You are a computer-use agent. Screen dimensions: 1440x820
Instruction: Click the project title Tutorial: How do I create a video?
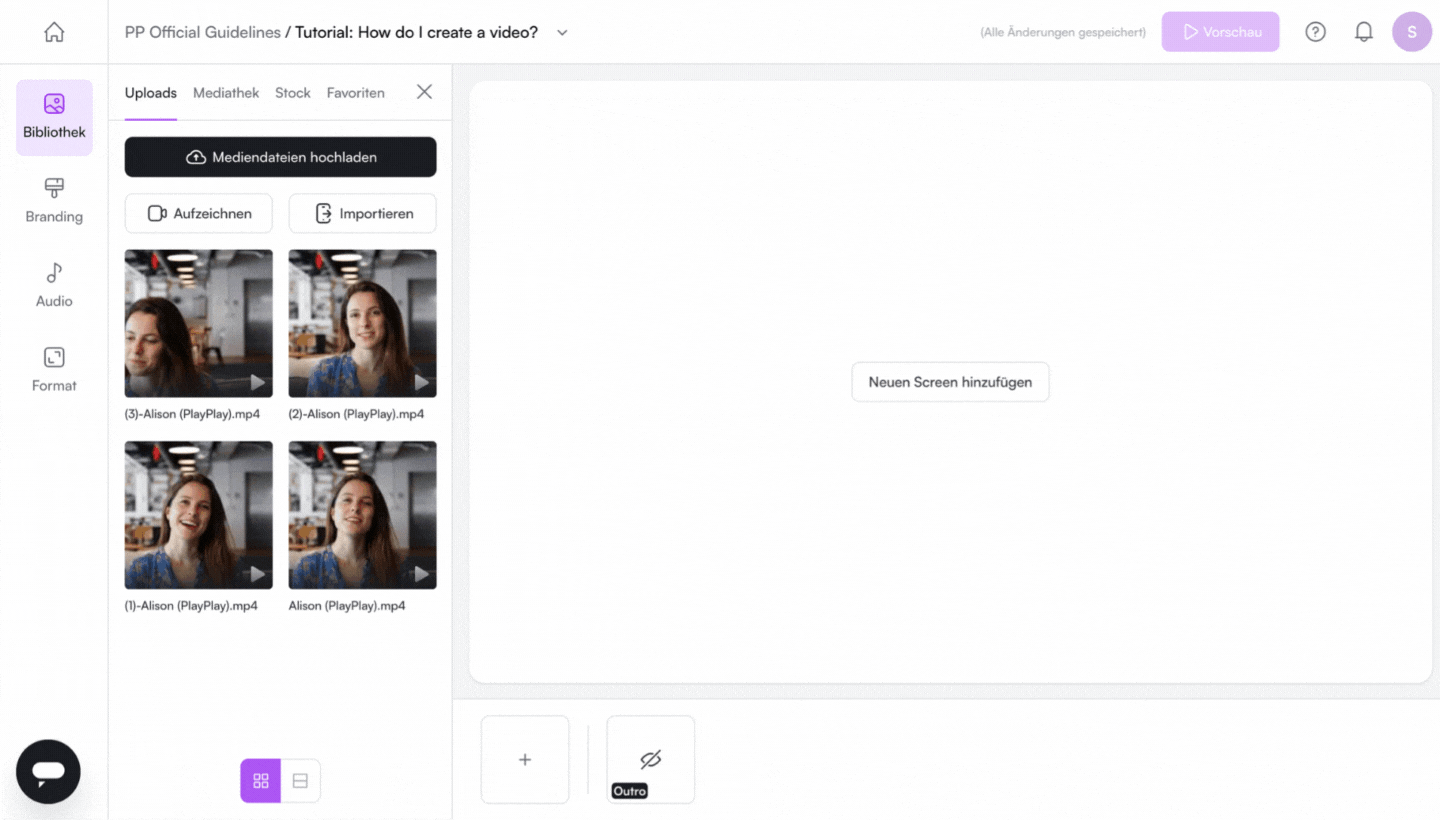coord(416,32)
